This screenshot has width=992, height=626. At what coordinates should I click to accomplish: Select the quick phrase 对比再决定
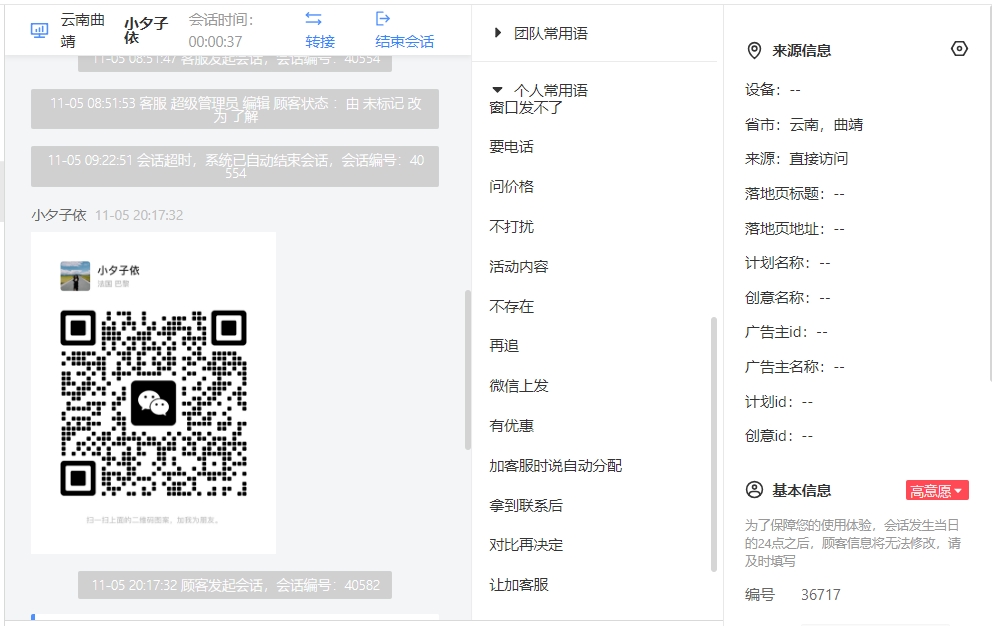pos(526,544)
